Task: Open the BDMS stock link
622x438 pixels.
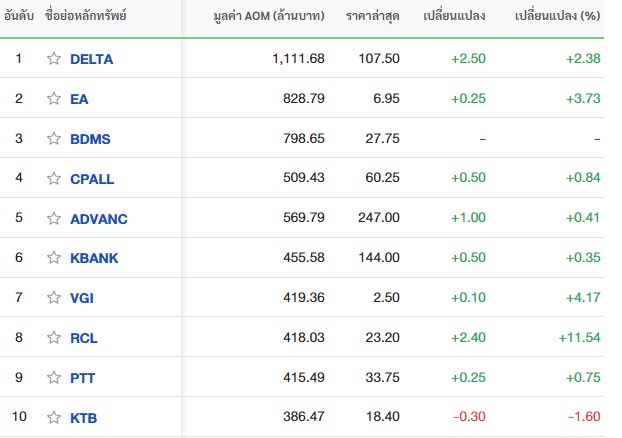Action: 90,139
